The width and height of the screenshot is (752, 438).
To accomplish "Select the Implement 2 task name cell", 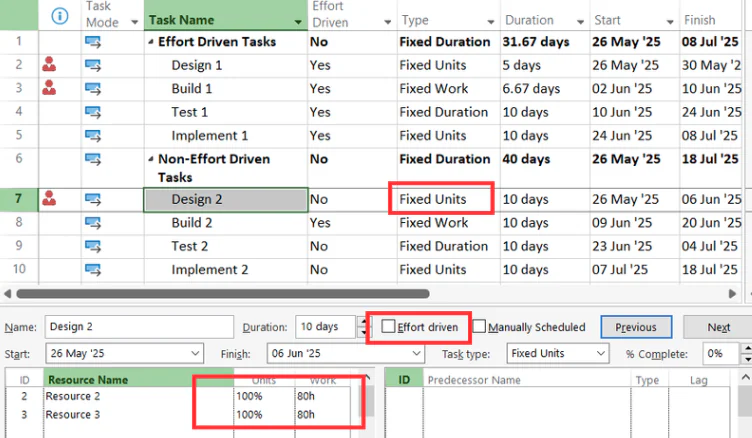I will coord(225,270).
